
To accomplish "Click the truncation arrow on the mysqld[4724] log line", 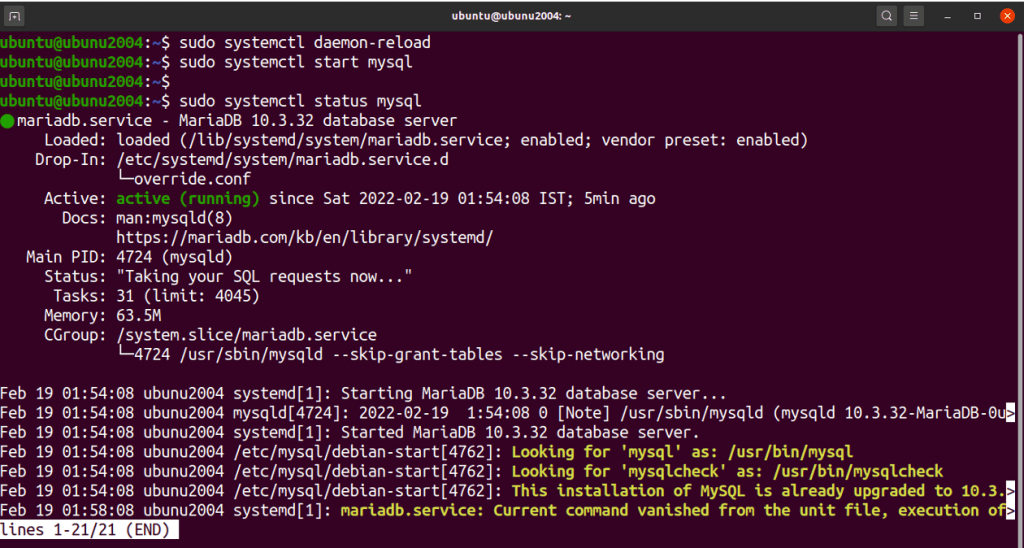I will coord(1010,412).
